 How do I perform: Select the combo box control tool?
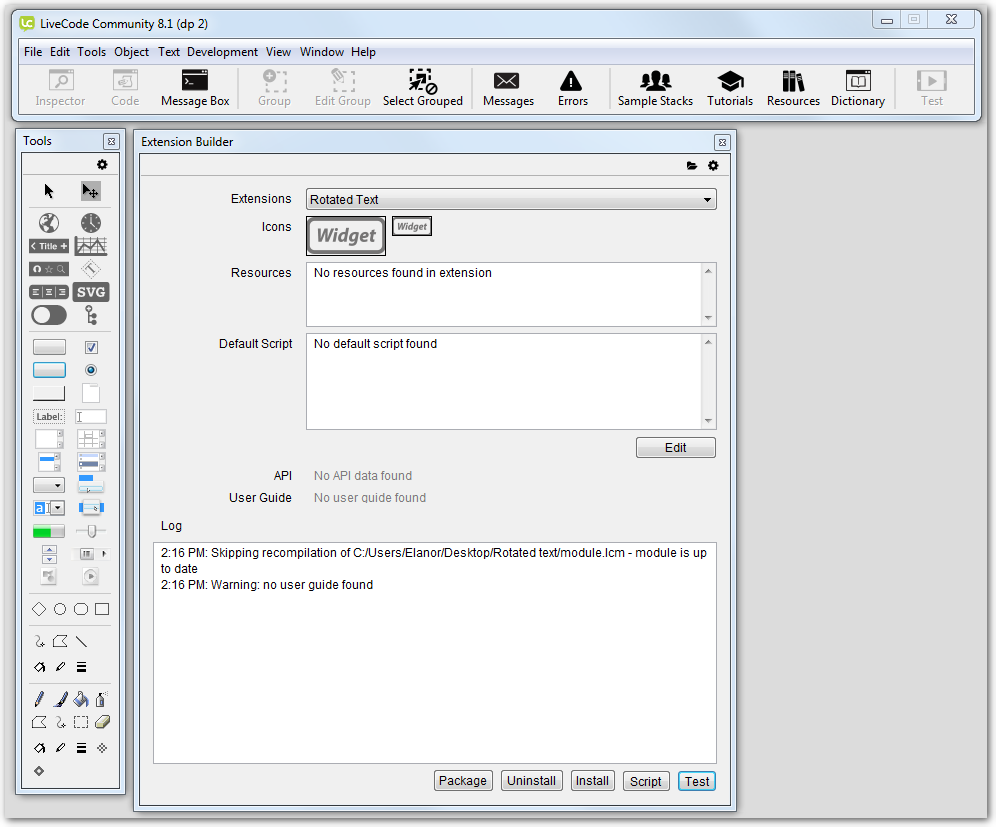[x=49, y=508]
